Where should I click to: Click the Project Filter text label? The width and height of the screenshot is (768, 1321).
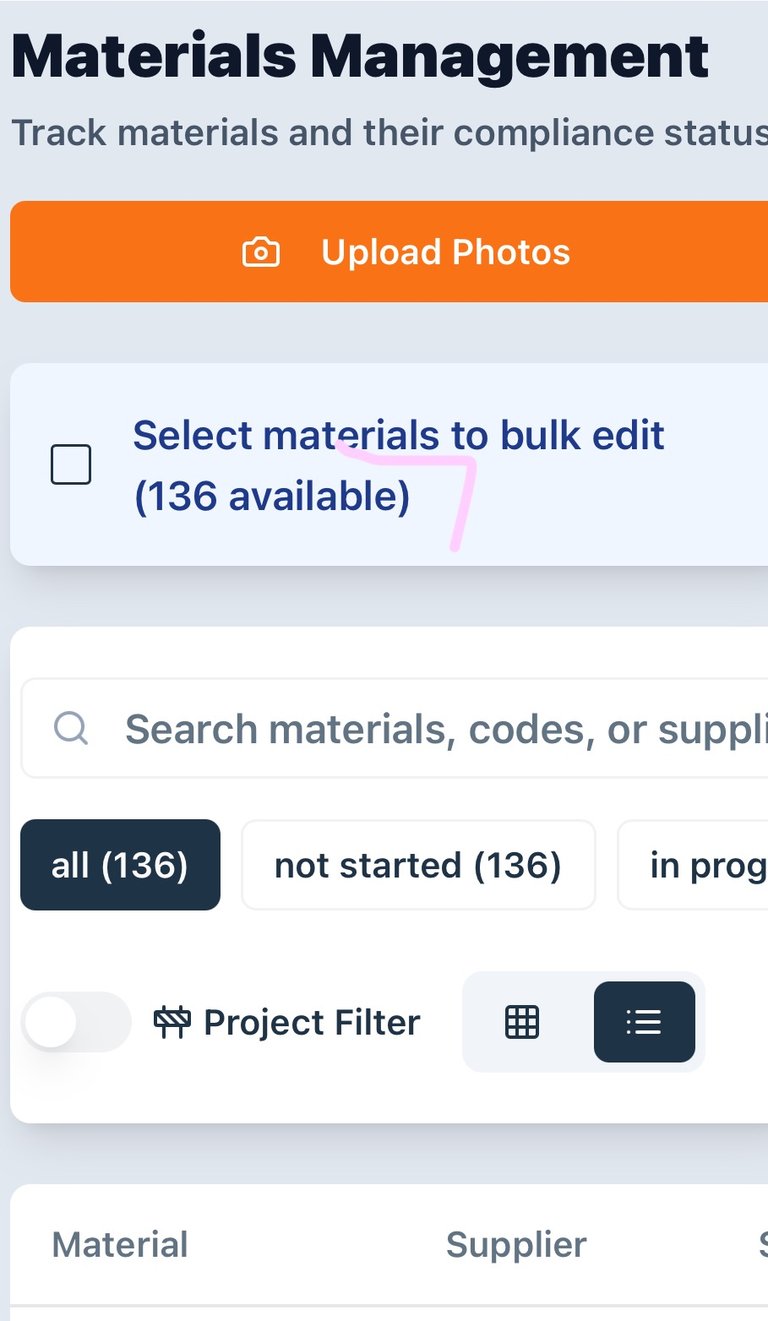pyautogui.click(x=311, y=1022)
